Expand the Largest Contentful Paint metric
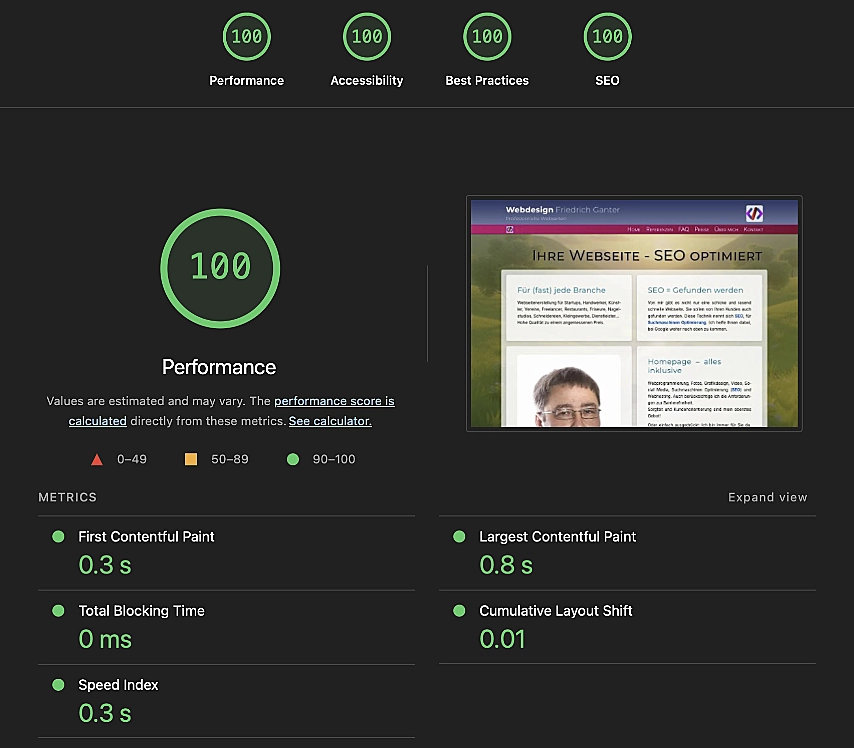The image size is (854, 748). 557,537
